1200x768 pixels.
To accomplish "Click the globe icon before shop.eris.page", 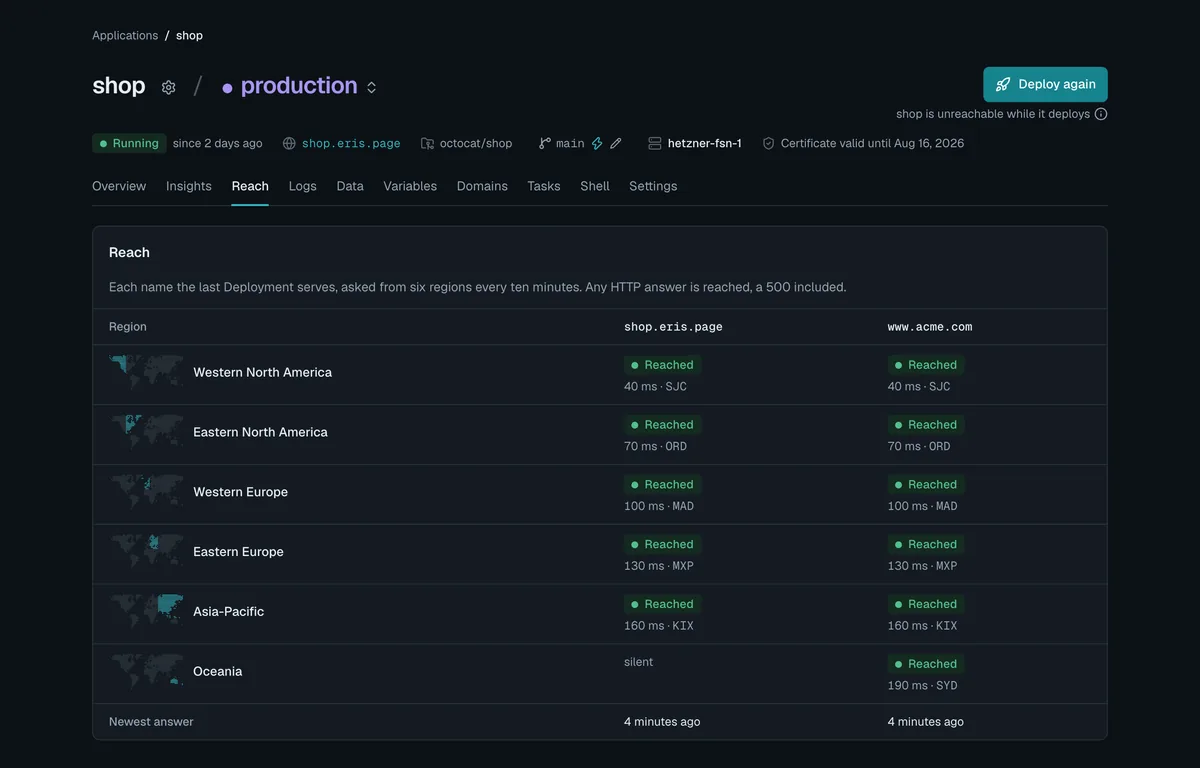I will point(289,143).
